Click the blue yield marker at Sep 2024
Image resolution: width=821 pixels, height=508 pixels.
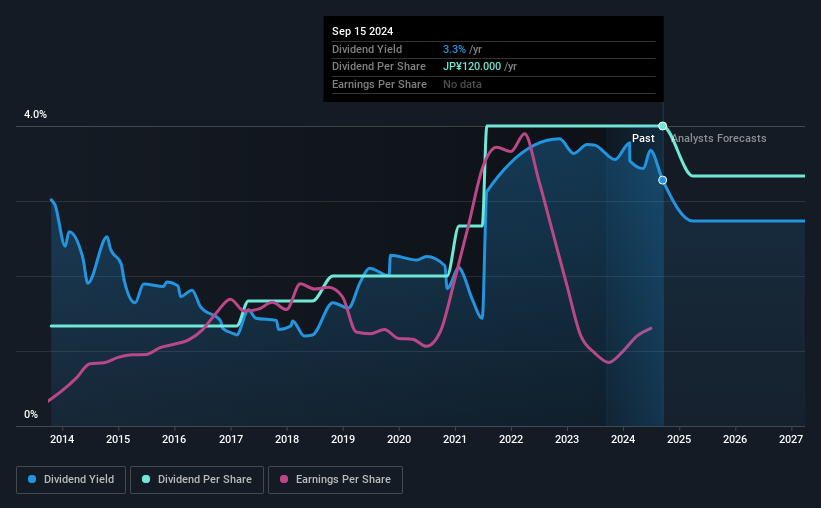pyautogui.click(x=662, y=180)
